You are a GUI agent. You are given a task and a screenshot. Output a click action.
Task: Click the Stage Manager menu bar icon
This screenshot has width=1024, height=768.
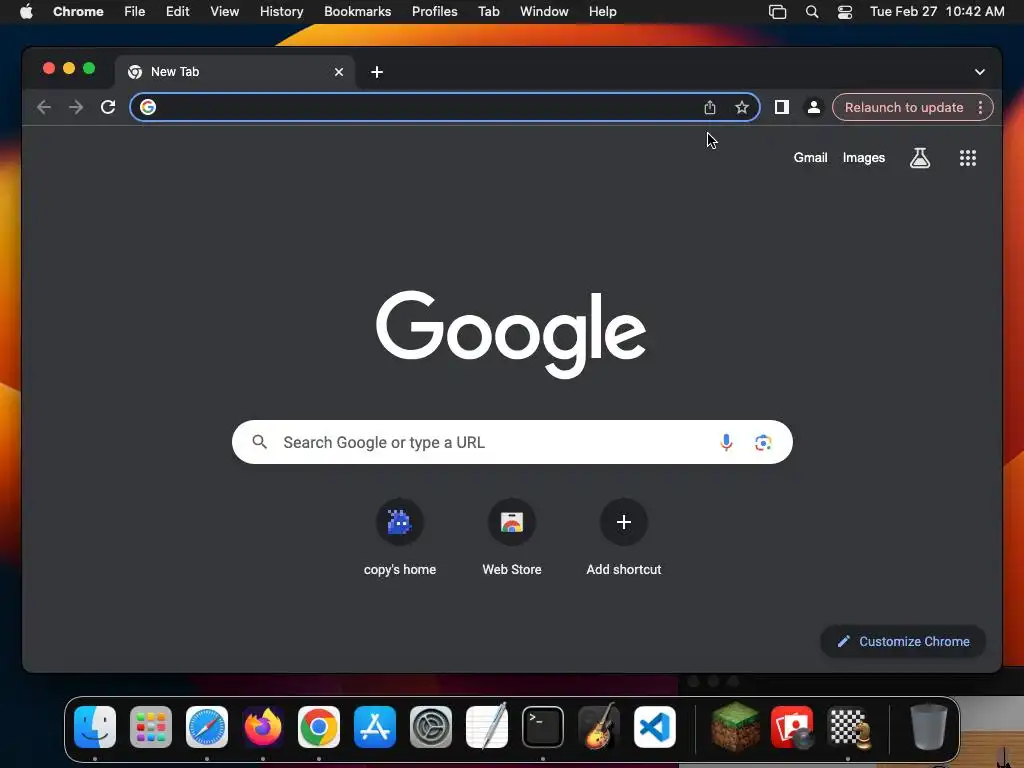coord(777,12)
